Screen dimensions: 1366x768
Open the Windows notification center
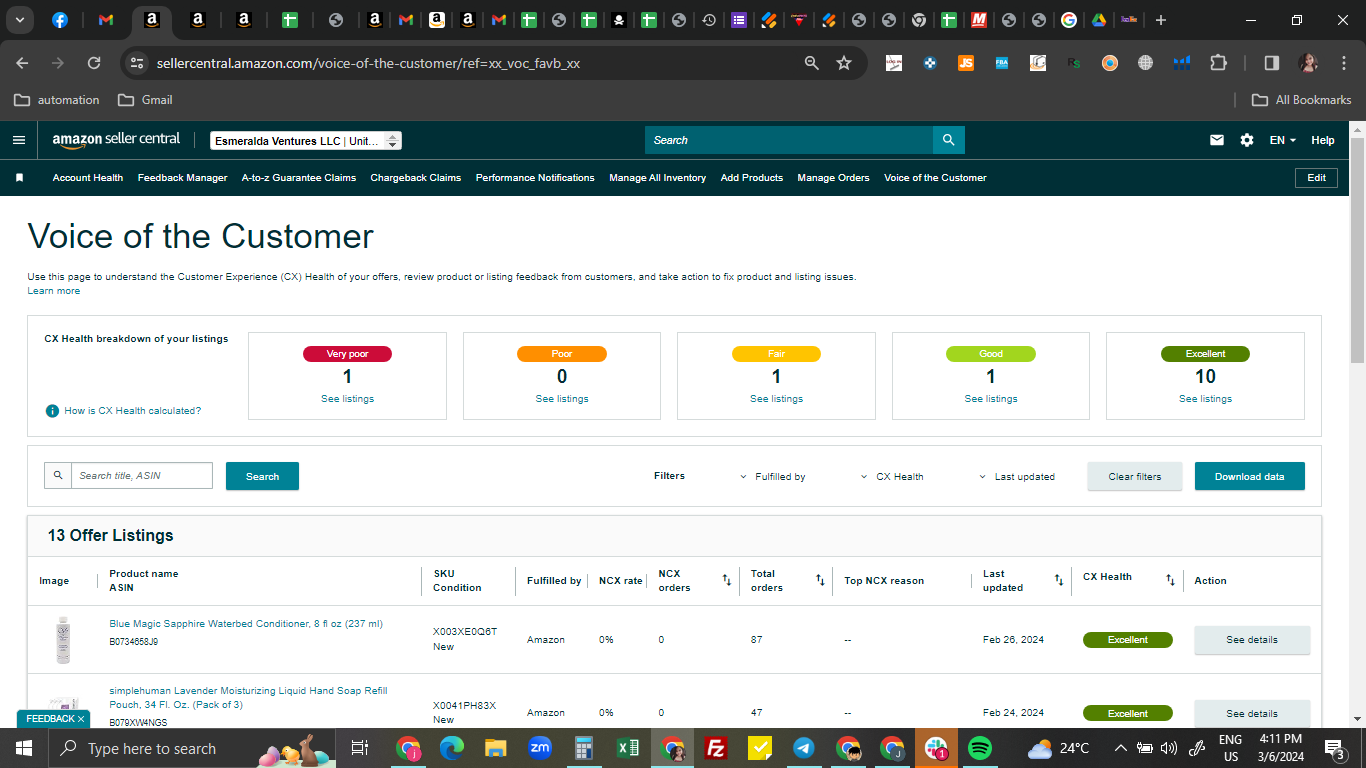tap(1334, 748)
